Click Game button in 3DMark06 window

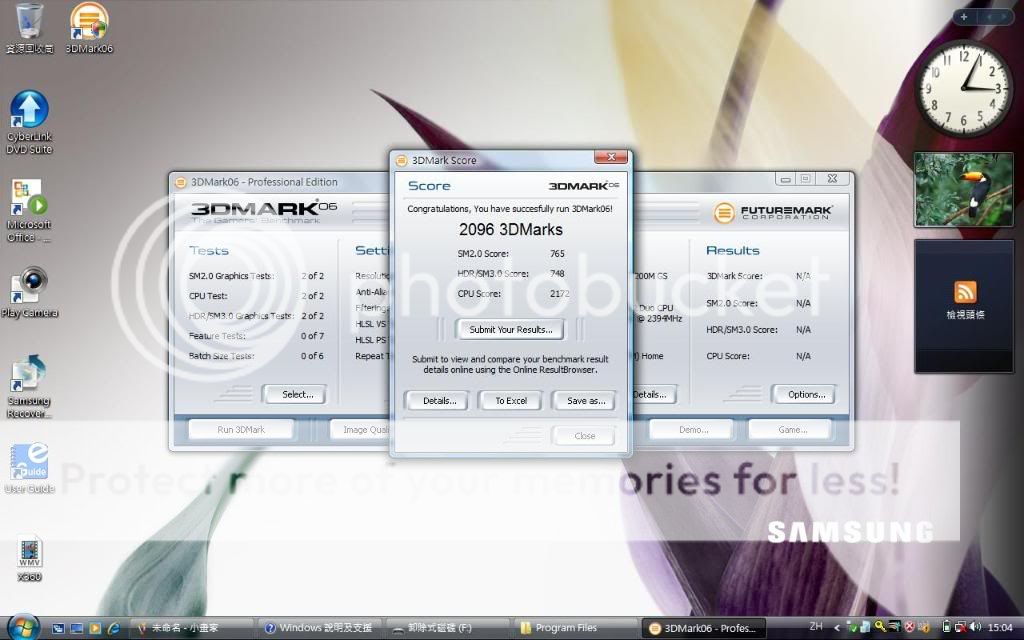tap(792, 430)
